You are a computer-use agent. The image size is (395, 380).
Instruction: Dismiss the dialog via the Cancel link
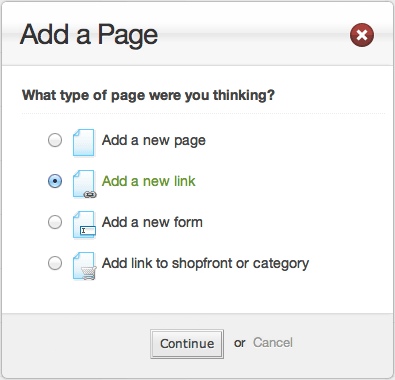click(x=273, y=343)
